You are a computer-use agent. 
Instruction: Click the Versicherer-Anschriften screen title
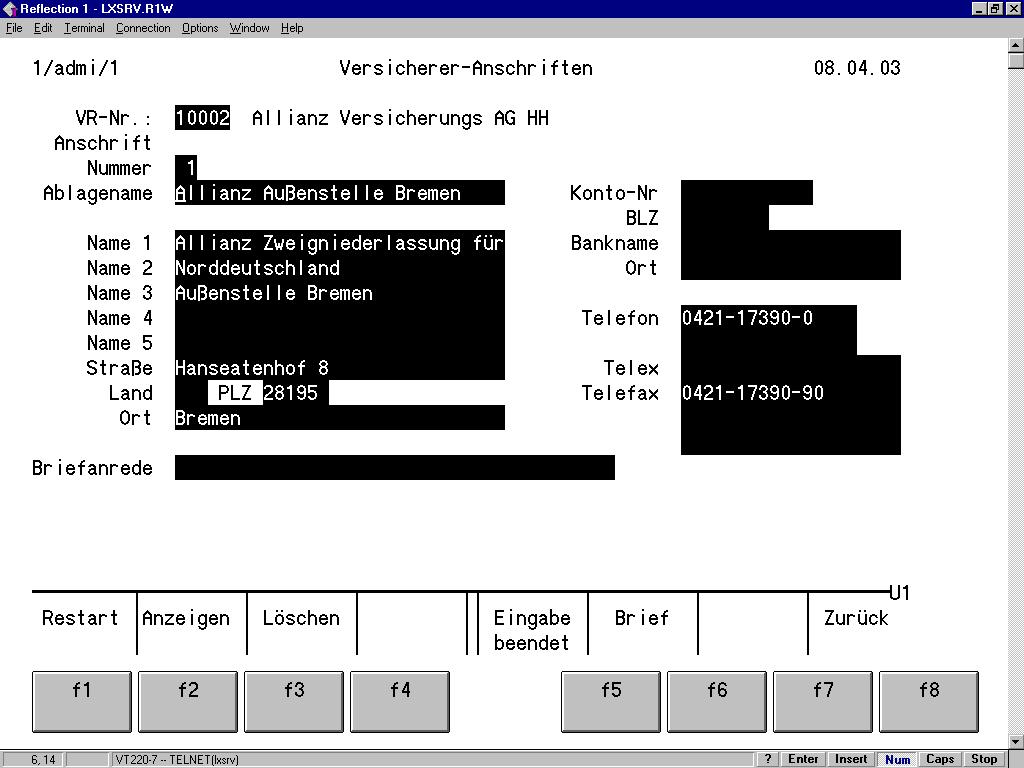point(466,68)
